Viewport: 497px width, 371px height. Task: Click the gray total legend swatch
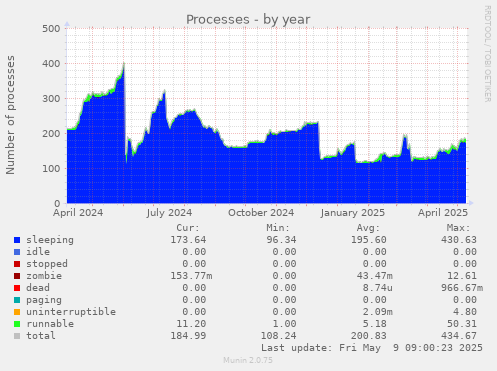[x=17, y=336]
